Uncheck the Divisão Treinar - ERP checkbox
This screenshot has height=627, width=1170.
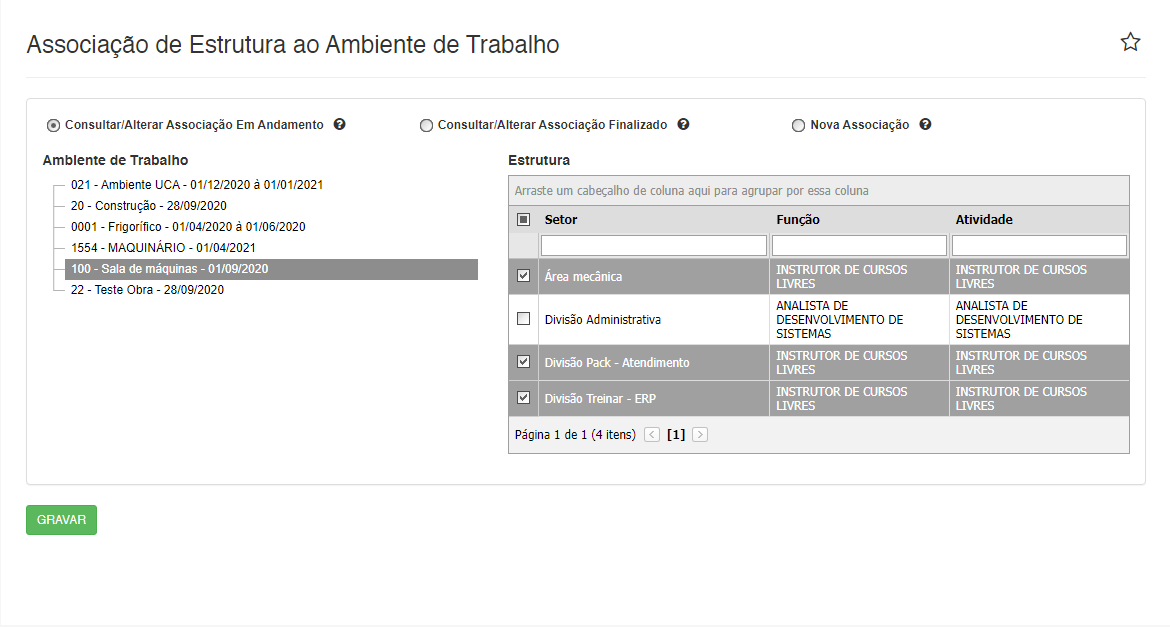pos(523,398)
